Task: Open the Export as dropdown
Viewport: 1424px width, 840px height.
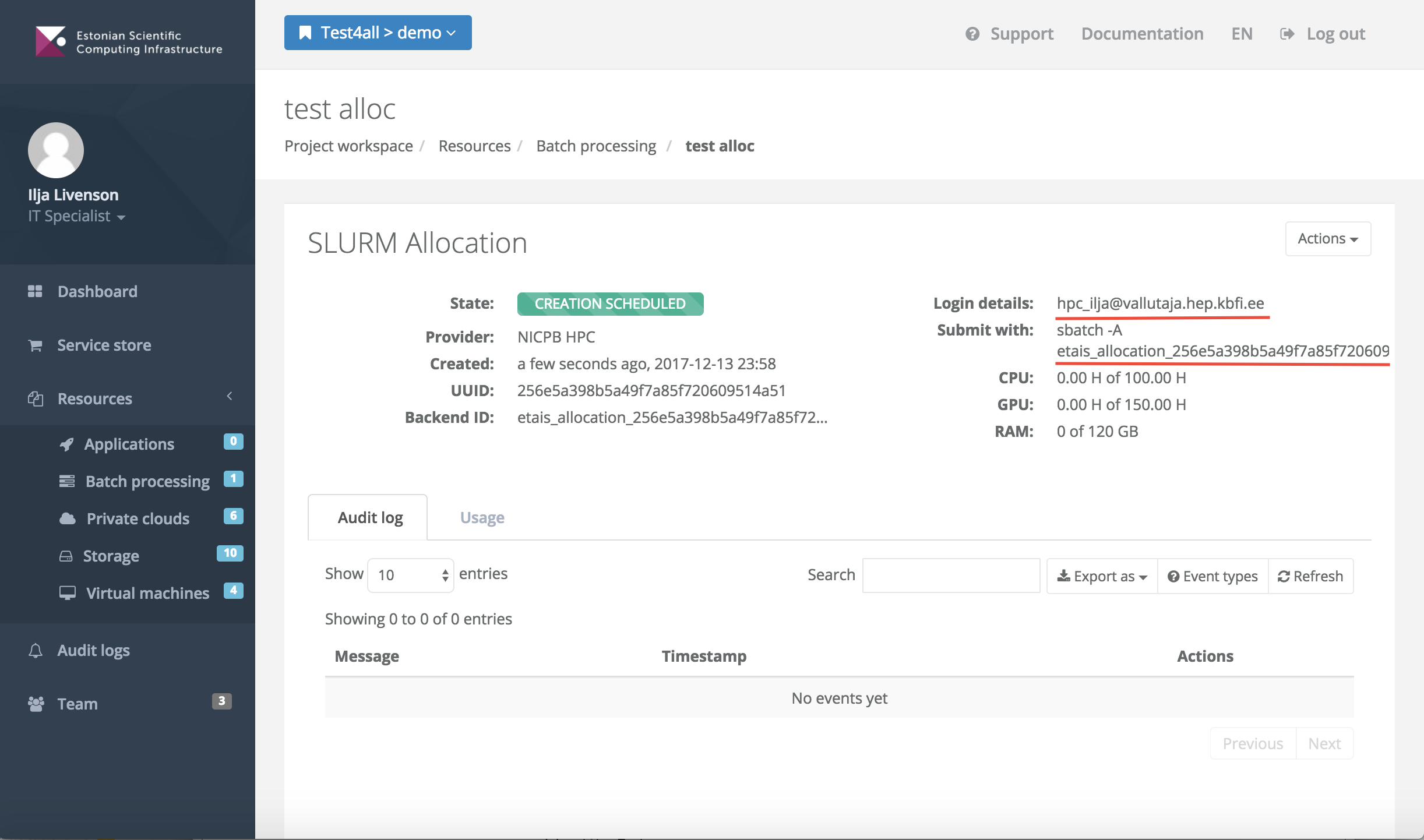Action: click(x=1102, y=576)
